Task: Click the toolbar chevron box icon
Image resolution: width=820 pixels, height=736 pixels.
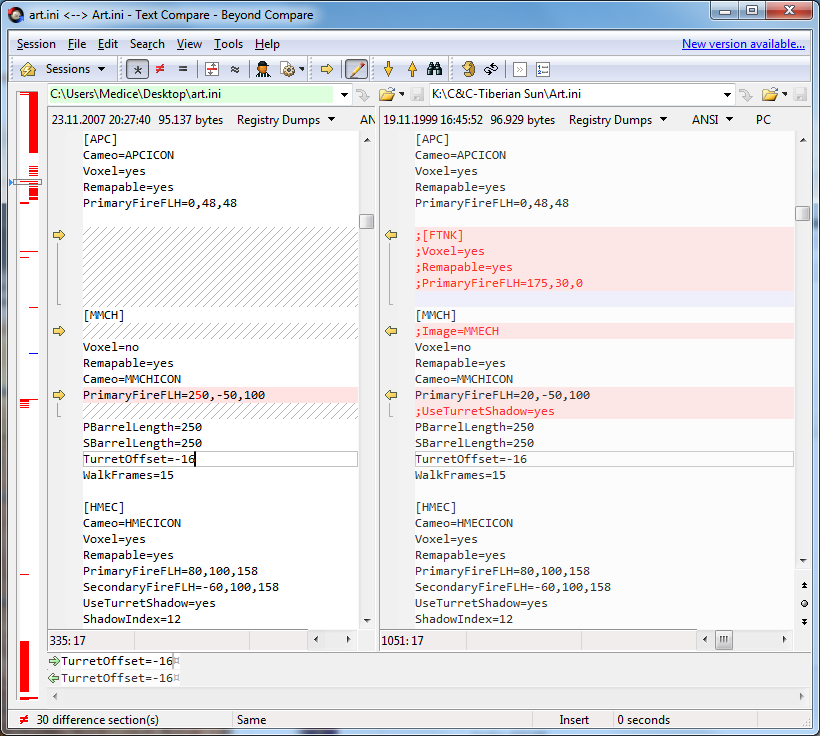Action: 519,69
